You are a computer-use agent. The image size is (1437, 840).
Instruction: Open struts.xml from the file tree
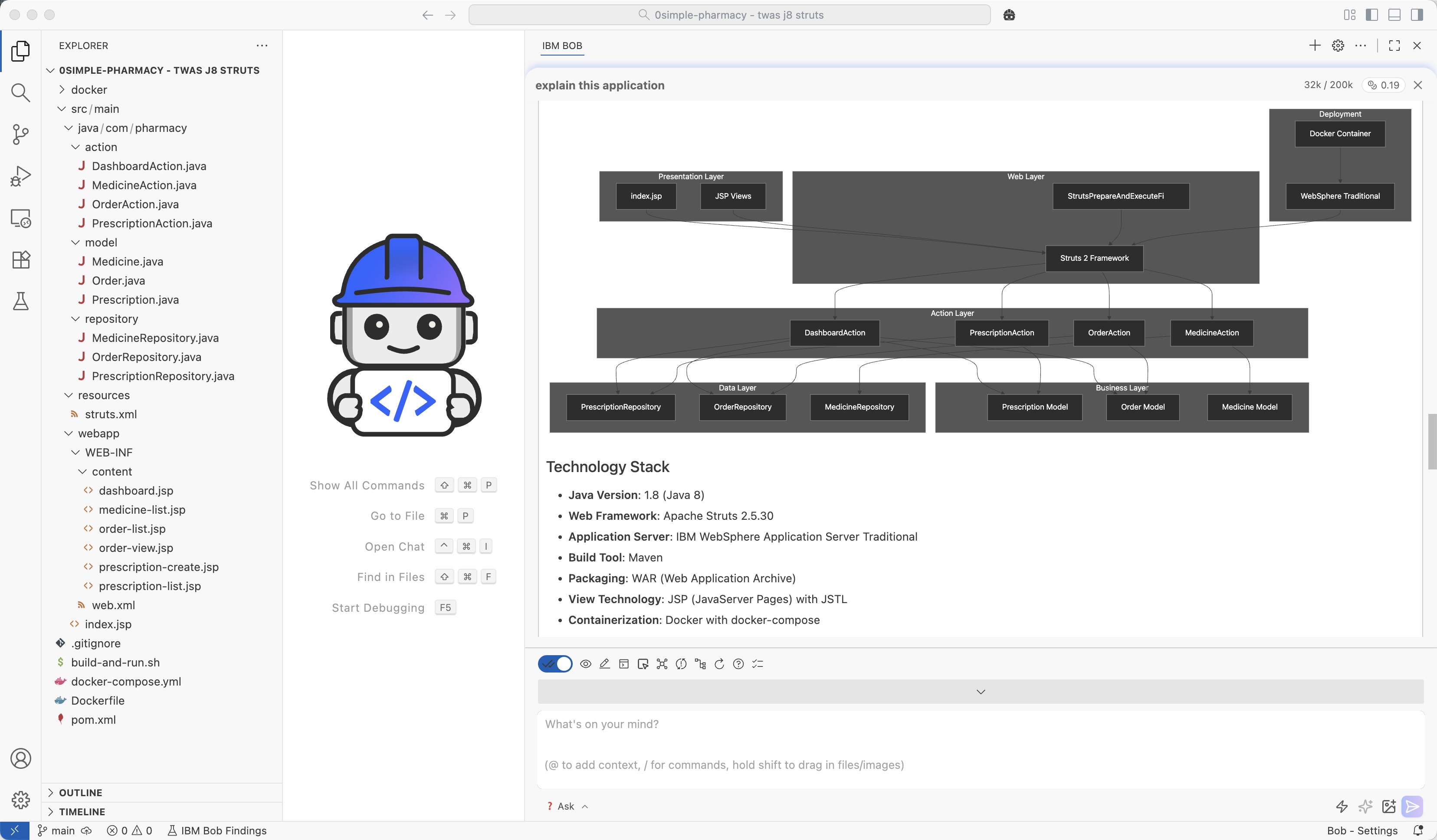pos(111,414)
